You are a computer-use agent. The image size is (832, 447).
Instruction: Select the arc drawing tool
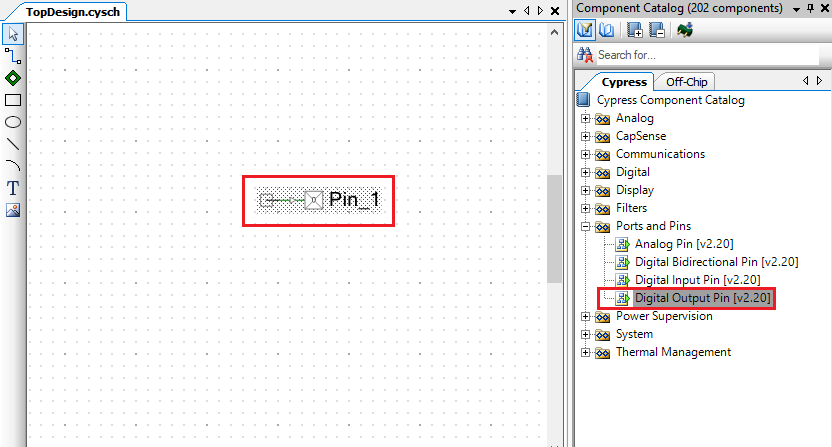click(x=13, y=166)
